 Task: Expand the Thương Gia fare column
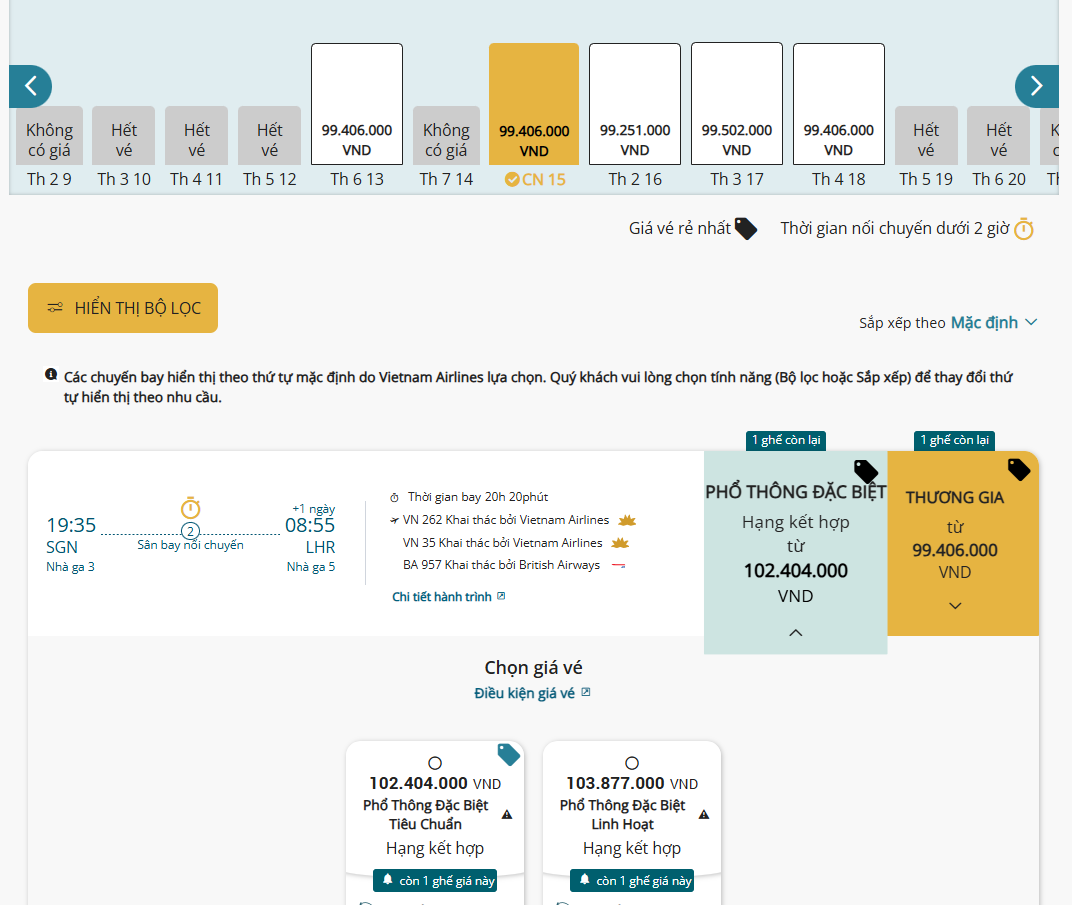click(x=955, y=606)
